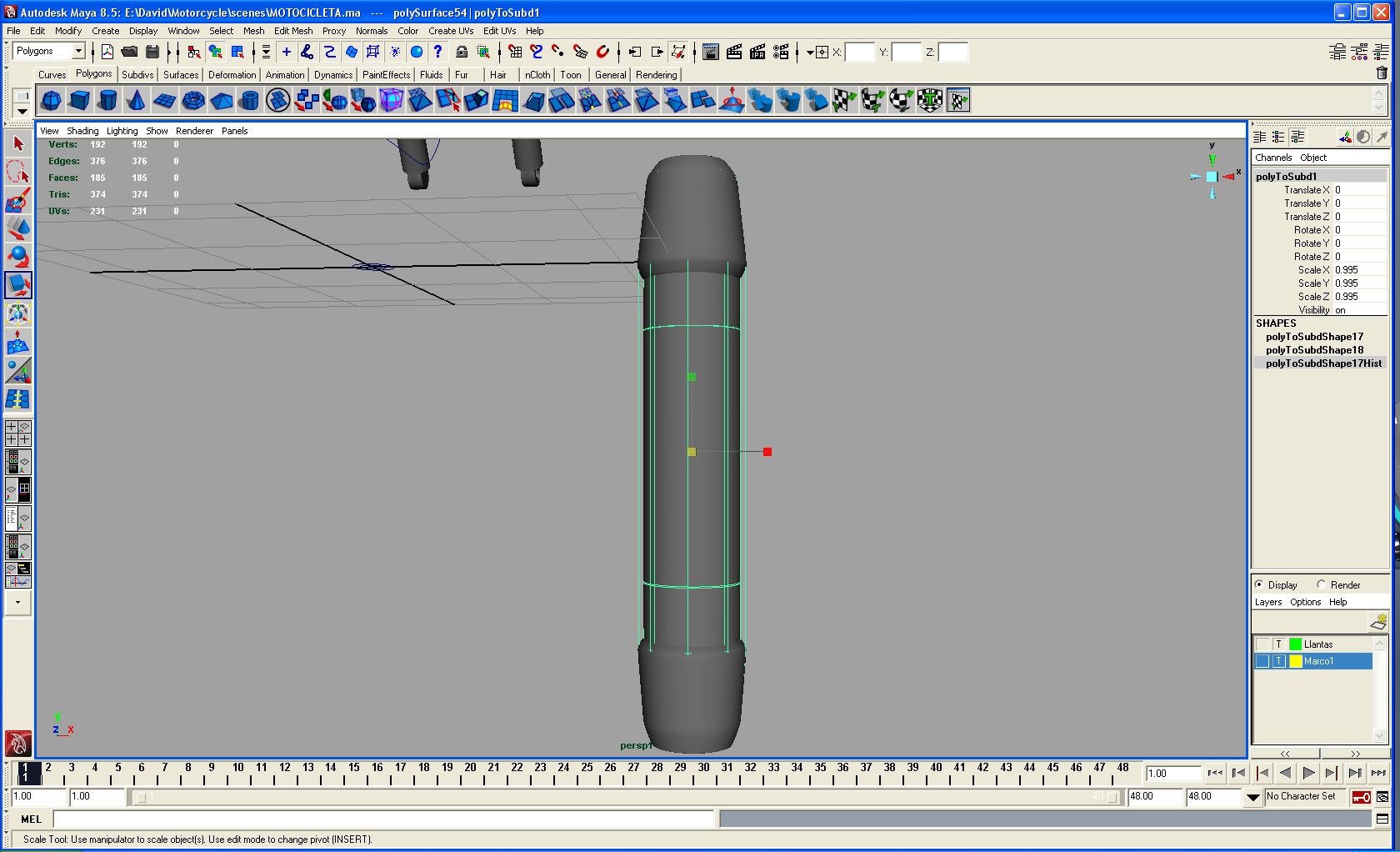Save the scene with the disk icon
Image resolution: width=1400 pixels, height=852 pixels.
(152, 52)
